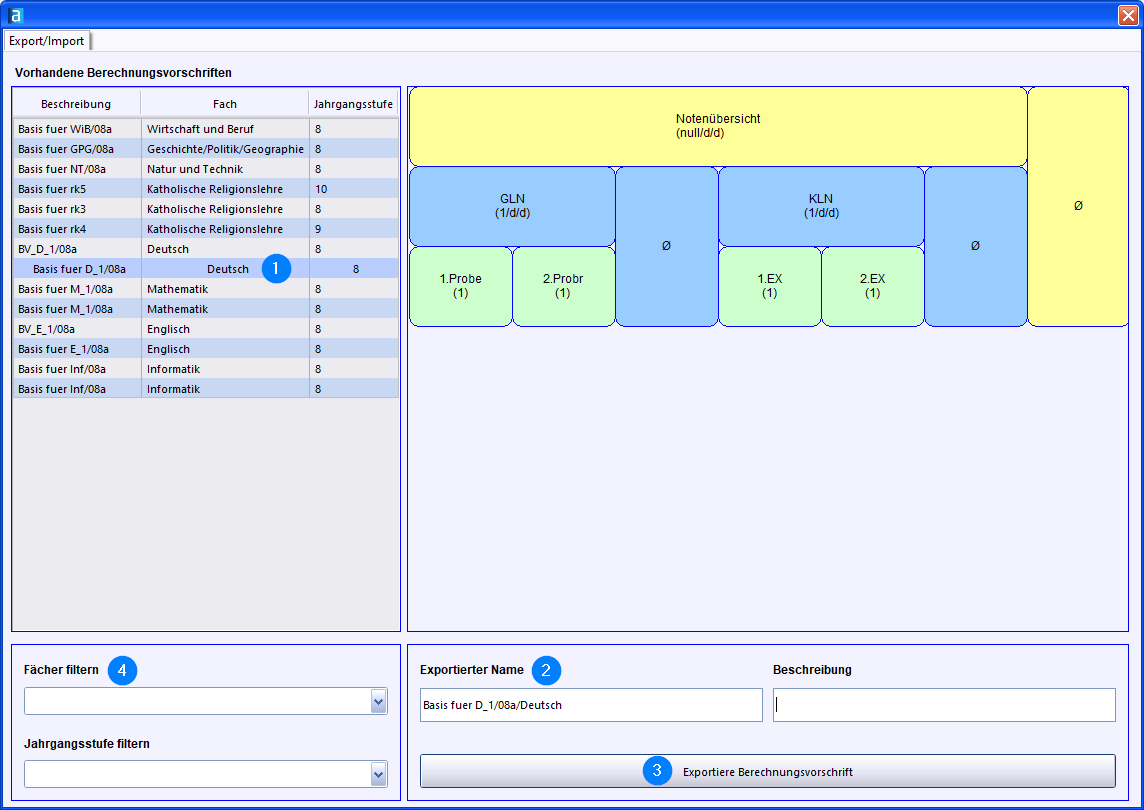
Task: Select row Basis fuer WiB/08a
Action: (206, 129)
